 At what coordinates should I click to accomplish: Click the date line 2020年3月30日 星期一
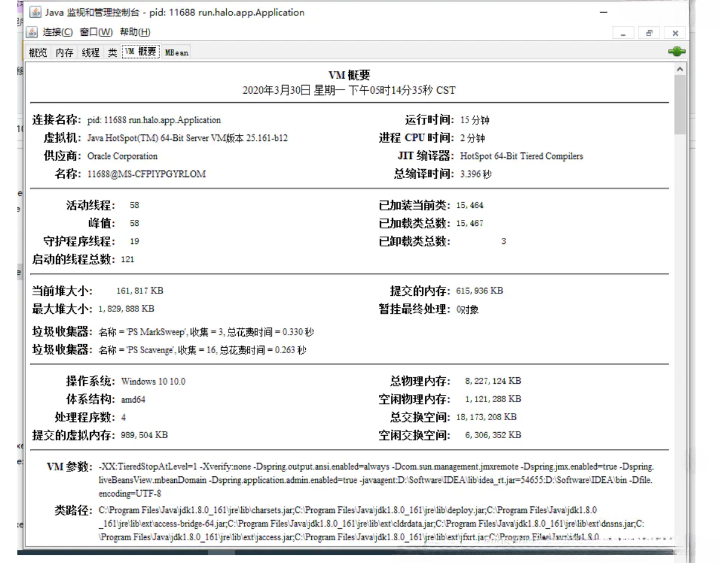click(x=349, y=90)
